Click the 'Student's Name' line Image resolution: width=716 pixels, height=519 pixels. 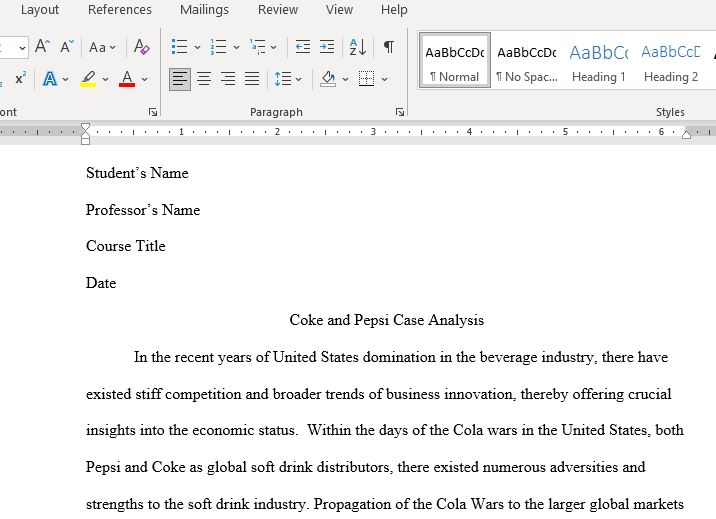[x=137, y=173]
